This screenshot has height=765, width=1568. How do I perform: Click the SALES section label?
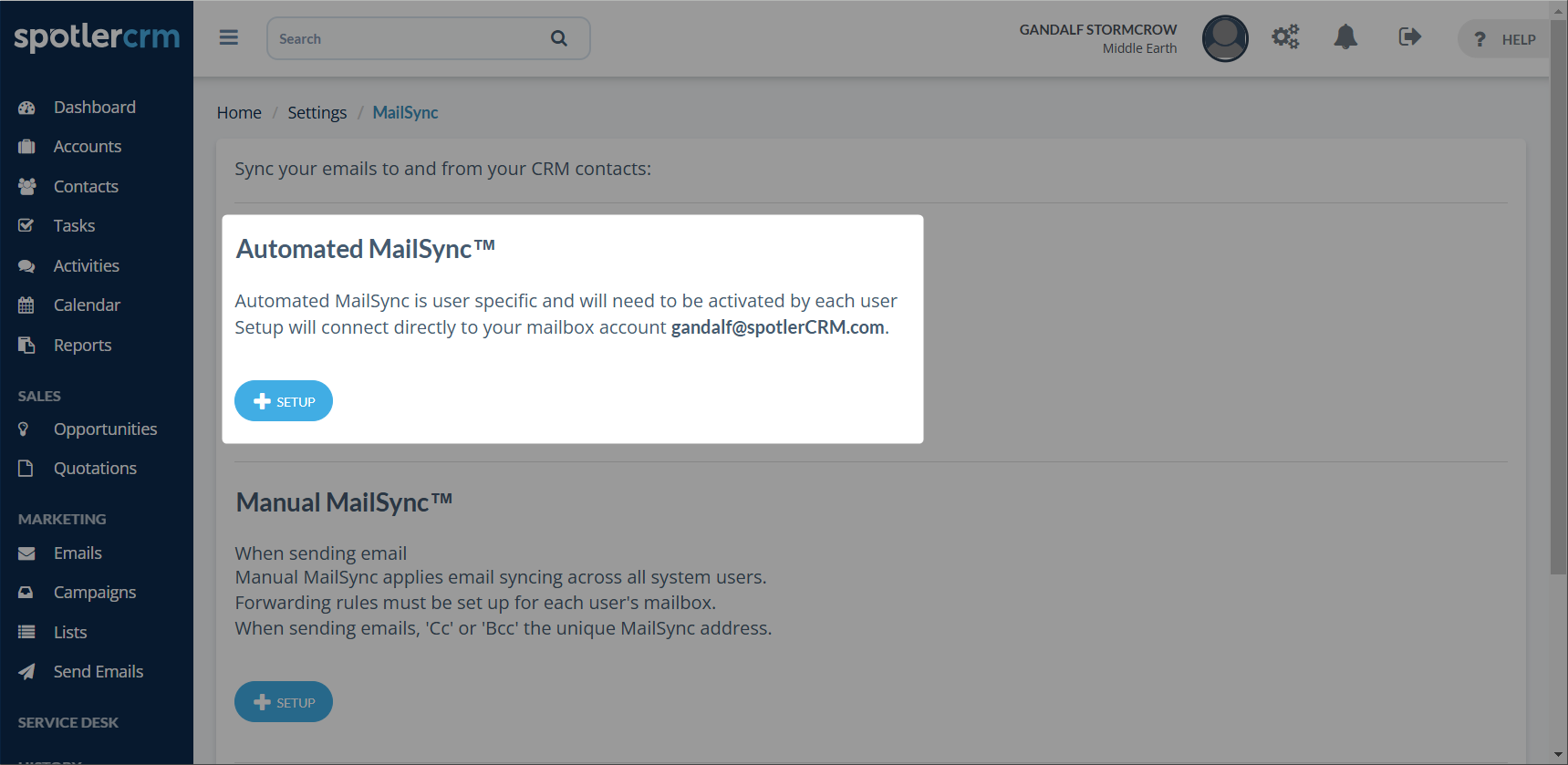pyautogui.click(x=39, y=397)
